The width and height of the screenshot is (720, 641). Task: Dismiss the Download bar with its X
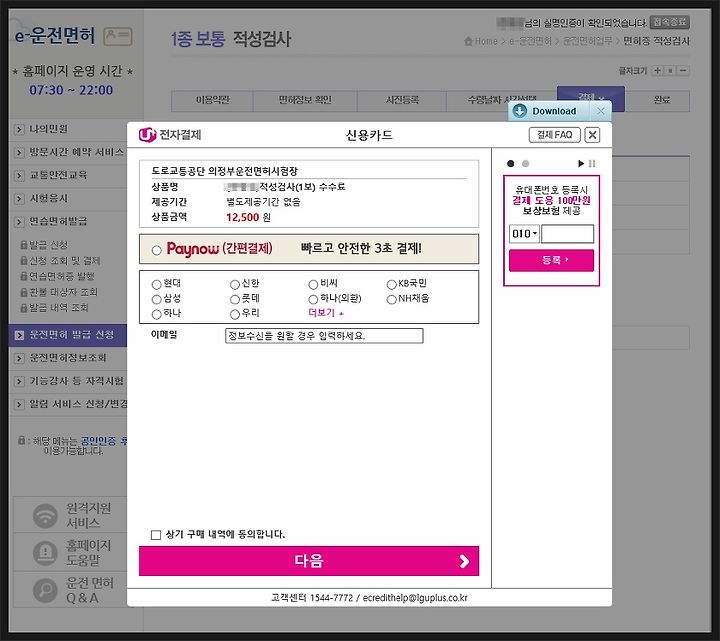point(601,111)
